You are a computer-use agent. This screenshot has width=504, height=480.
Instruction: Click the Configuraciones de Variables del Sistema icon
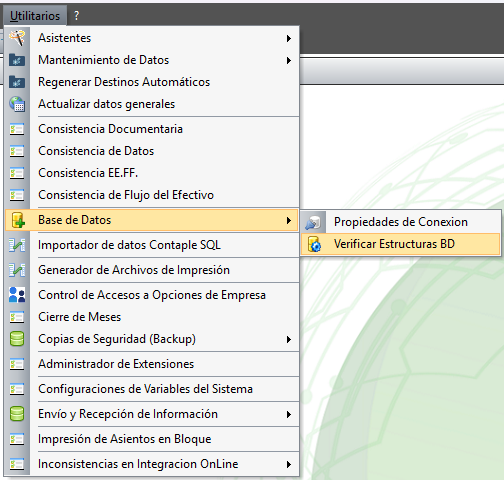pyautogui.click(x=17, y=389)
